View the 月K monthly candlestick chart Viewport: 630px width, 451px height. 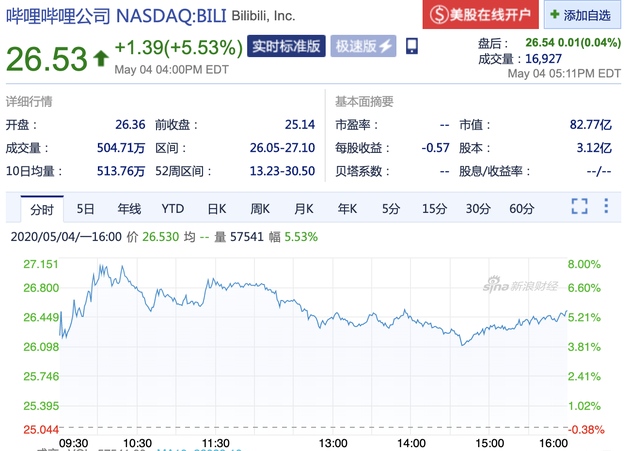(x=304, y=208)
